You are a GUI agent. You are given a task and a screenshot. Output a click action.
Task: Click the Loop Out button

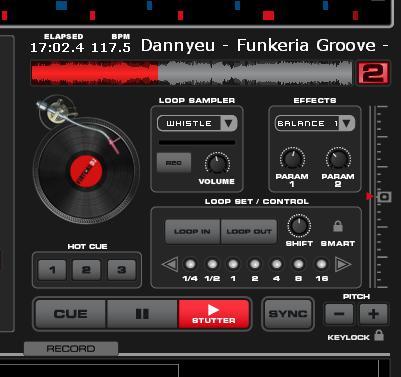pos(249,231)
